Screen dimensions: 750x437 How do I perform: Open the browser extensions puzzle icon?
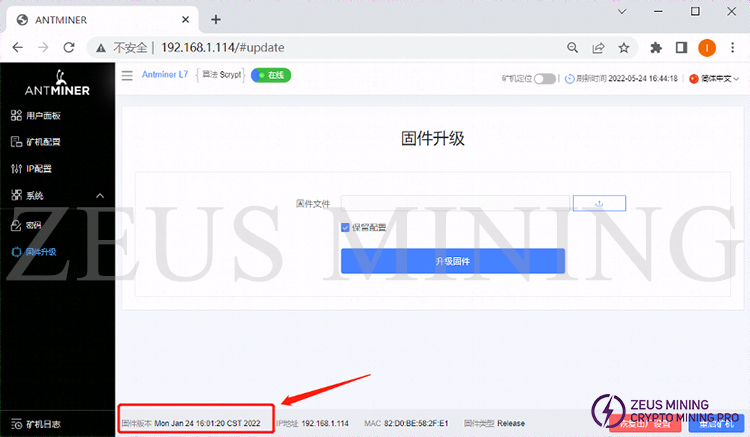[x=656, y=47]
